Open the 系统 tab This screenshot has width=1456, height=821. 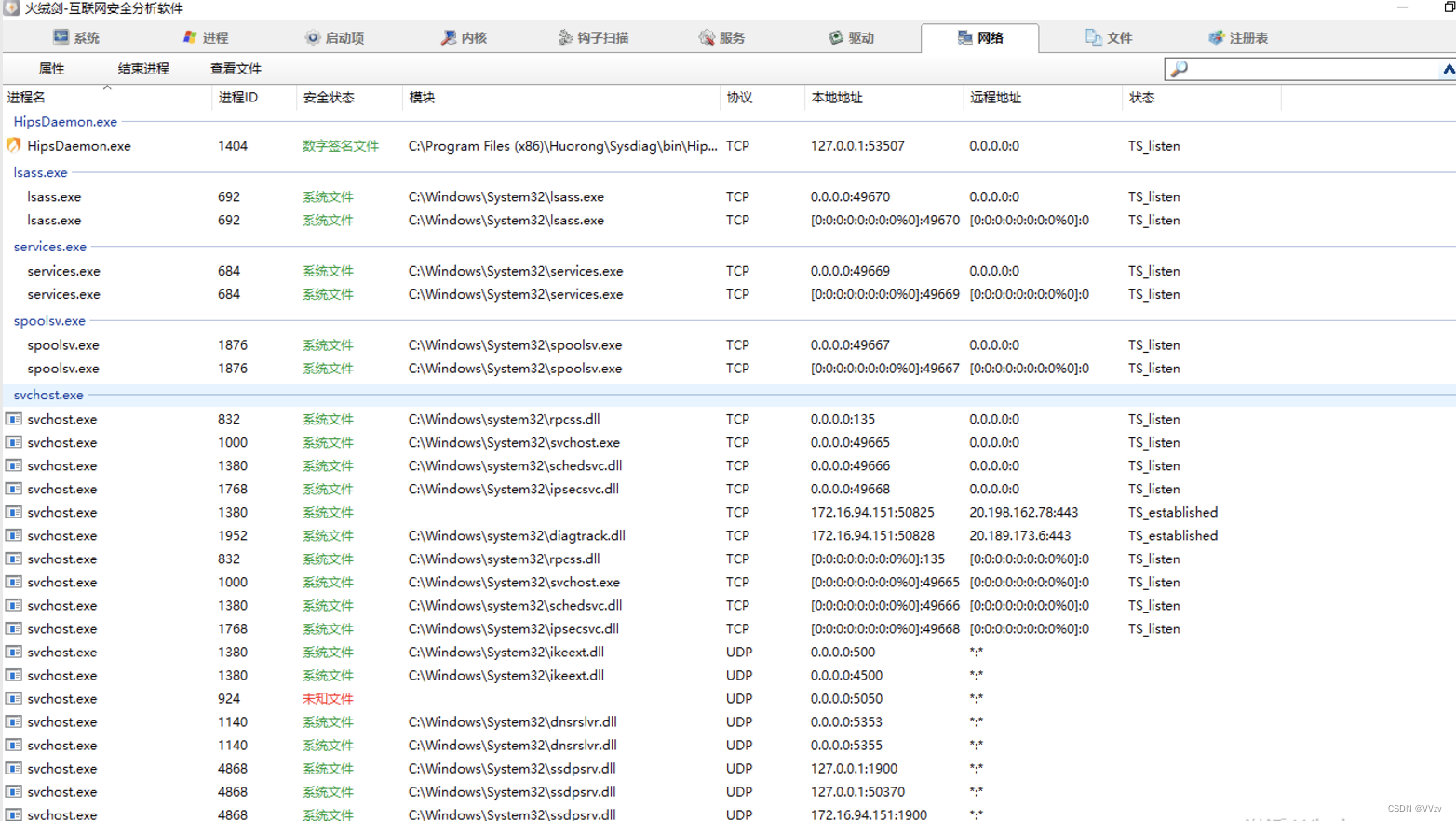pyautogui.click(x=76, y=37)
